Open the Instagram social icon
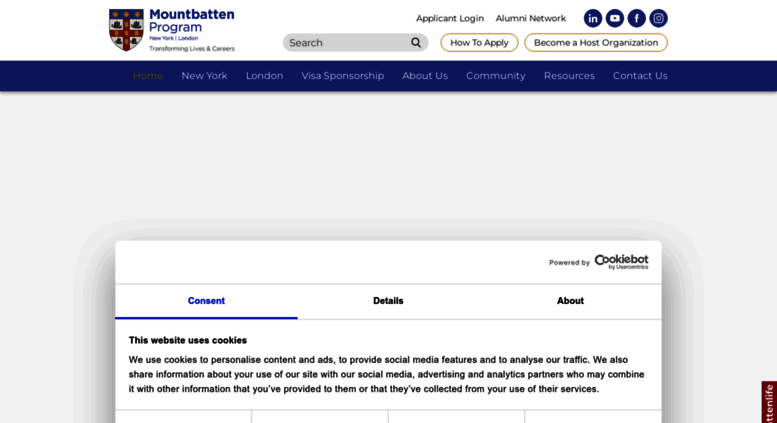 coord(658,18)
